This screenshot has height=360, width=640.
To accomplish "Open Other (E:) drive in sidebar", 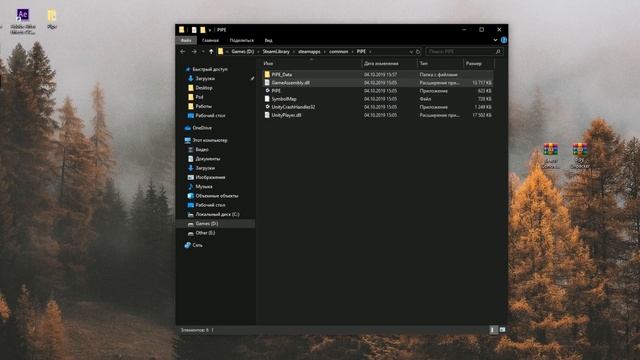I will (205, 233).
